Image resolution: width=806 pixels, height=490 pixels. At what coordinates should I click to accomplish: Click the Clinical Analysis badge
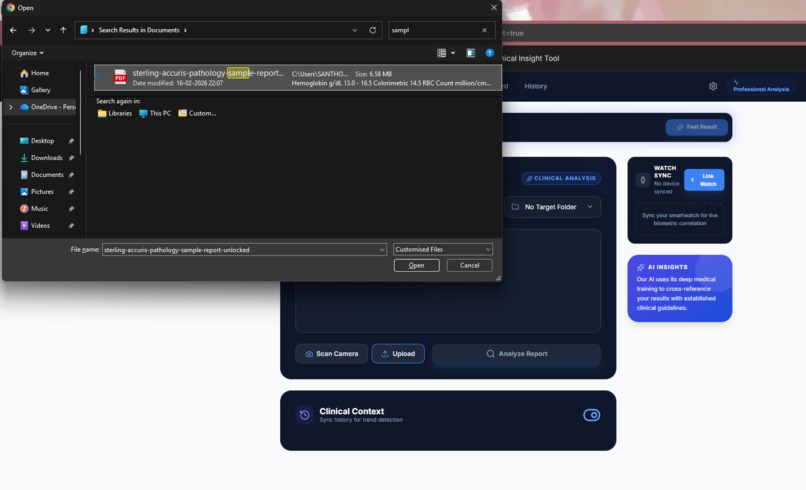point(561,178)
